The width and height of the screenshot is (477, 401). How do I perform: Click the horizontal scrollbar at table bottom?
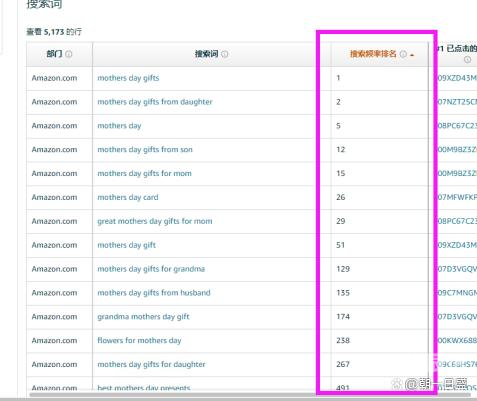[x=250, y=395]
